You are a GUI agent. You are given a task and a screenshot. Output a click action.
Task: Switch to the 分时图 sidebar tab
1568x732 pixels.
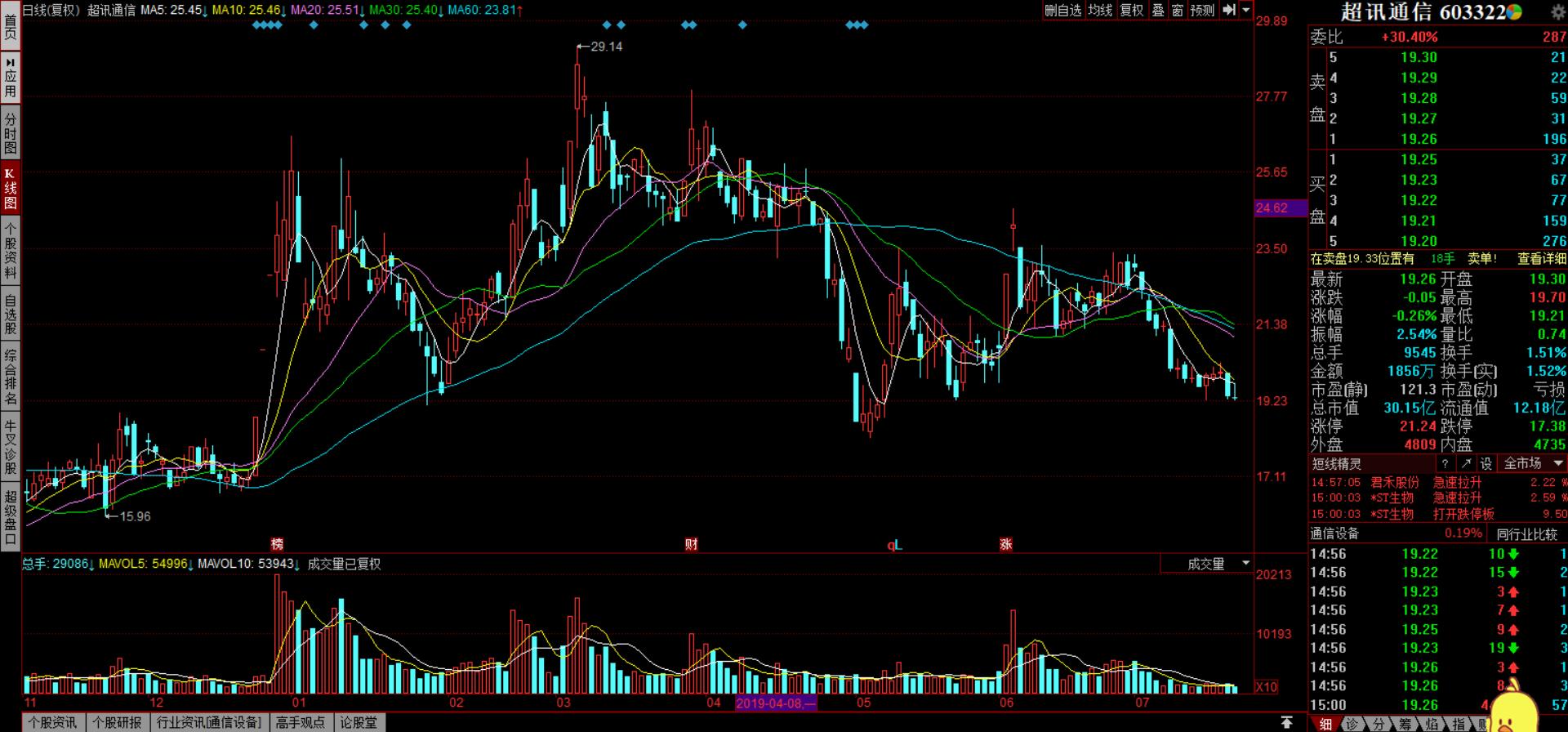click(x=11, y=134)
